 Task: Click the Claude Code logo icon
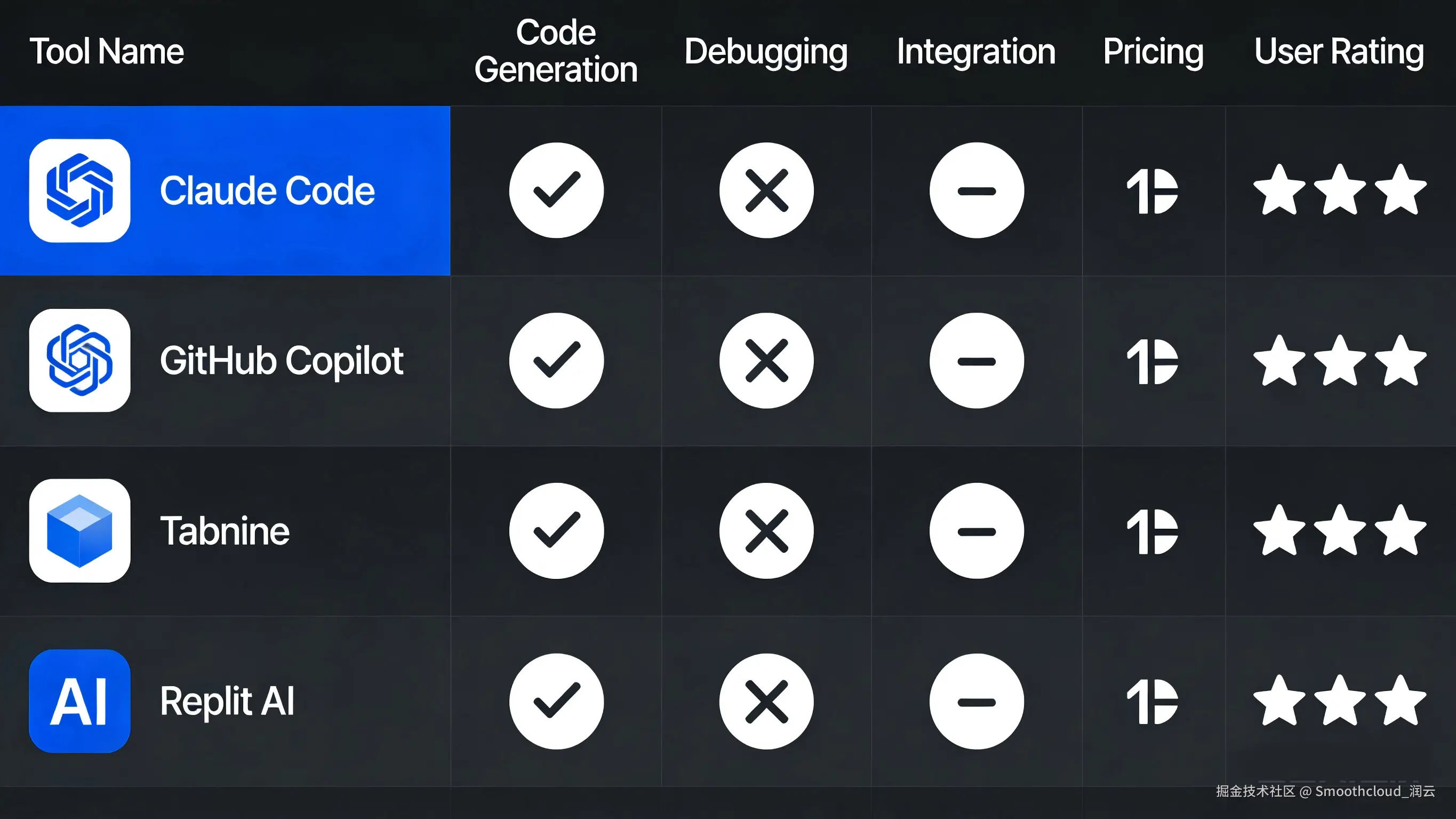(79, 190)
